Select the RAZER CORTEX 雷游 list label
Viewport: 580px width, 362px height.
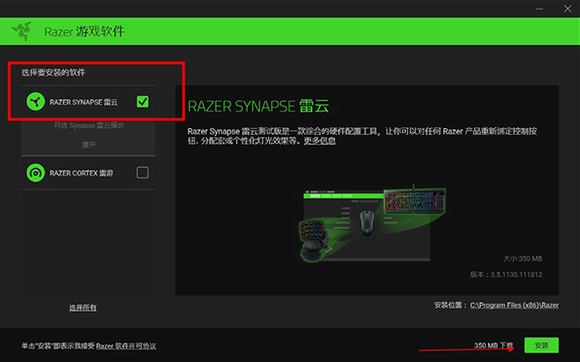pyautogui.click(x=81, y=173)
